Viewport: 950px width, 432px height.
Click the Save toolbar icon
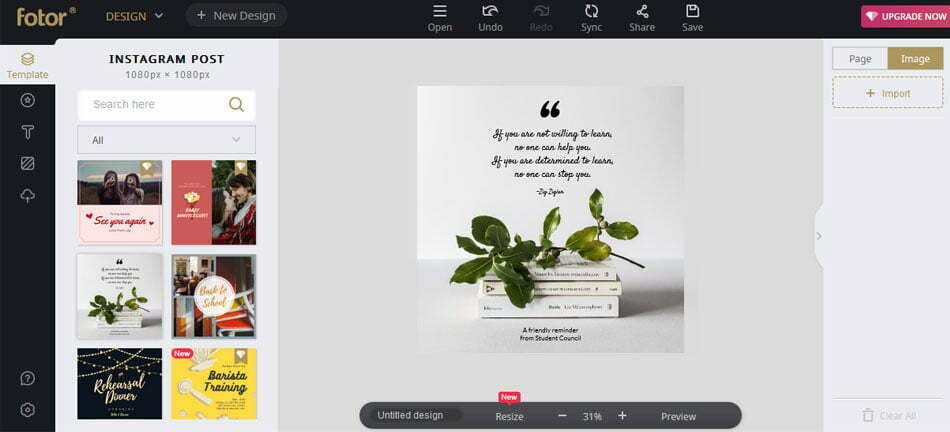point(693,18)
